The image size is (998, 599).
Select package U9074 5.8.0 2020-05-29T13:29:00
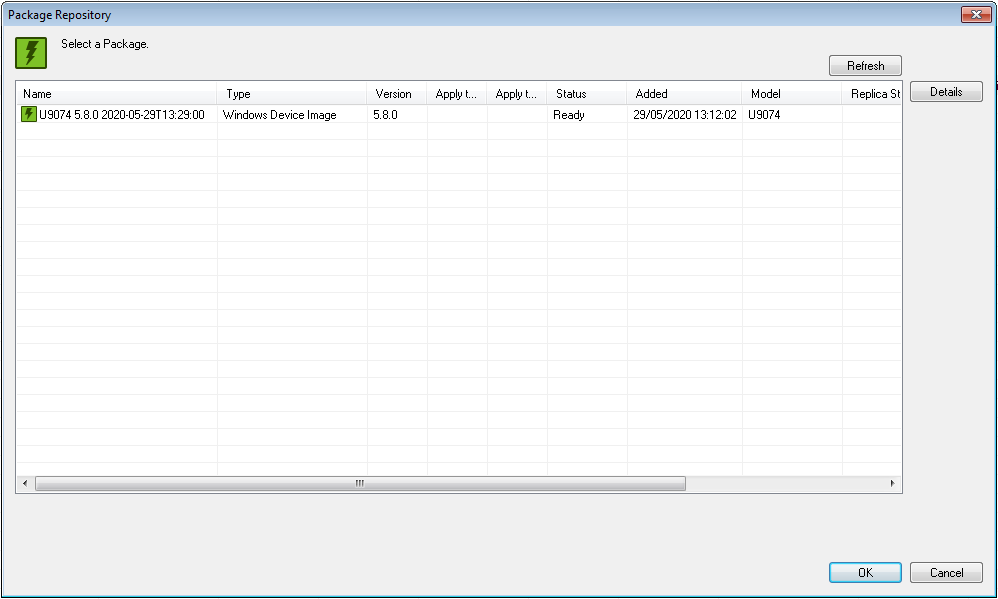coord(122,115)
